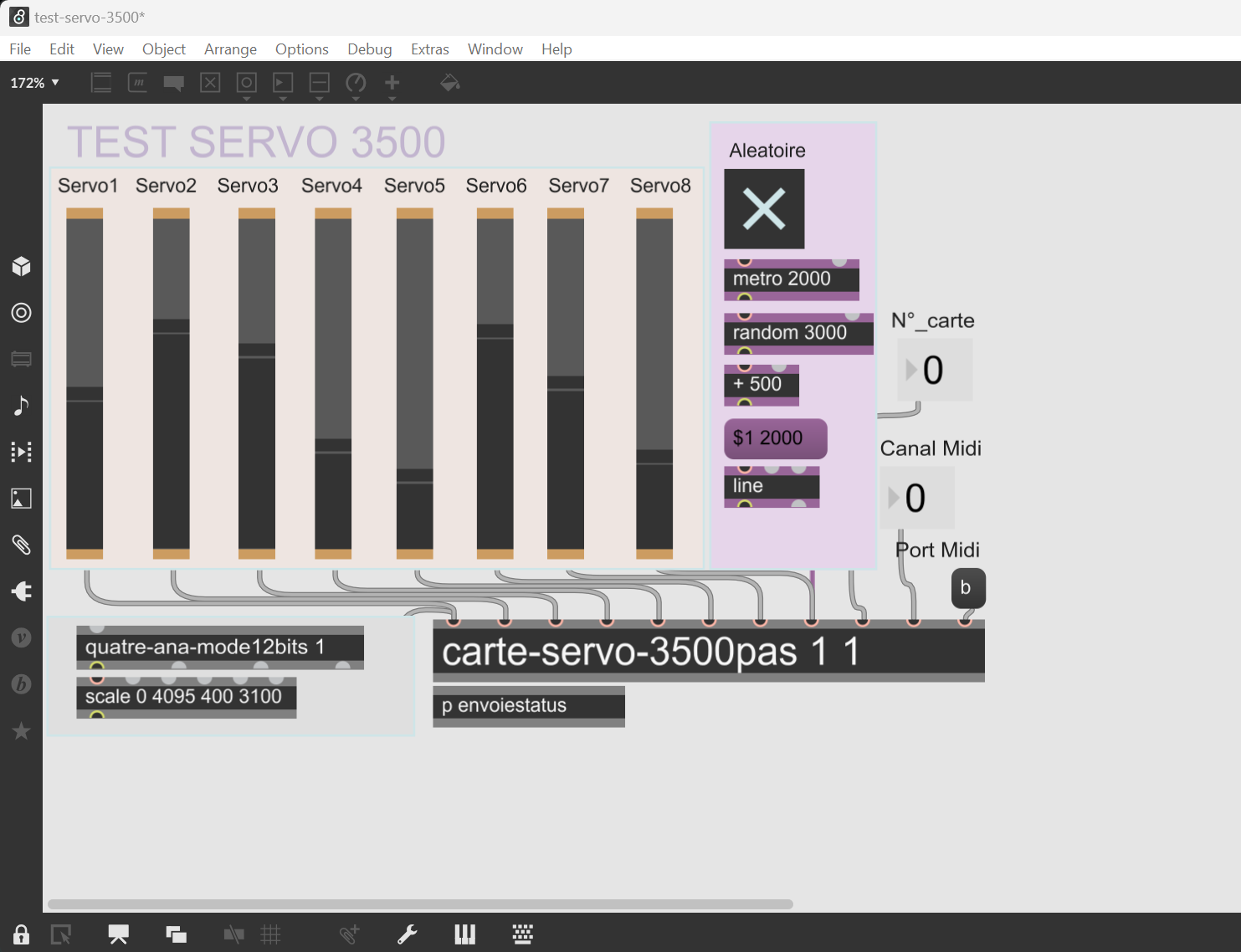The height and width of the screenshot is (952, 1241).
Task: Click the Servo8 slider
Action: [654, 383]
